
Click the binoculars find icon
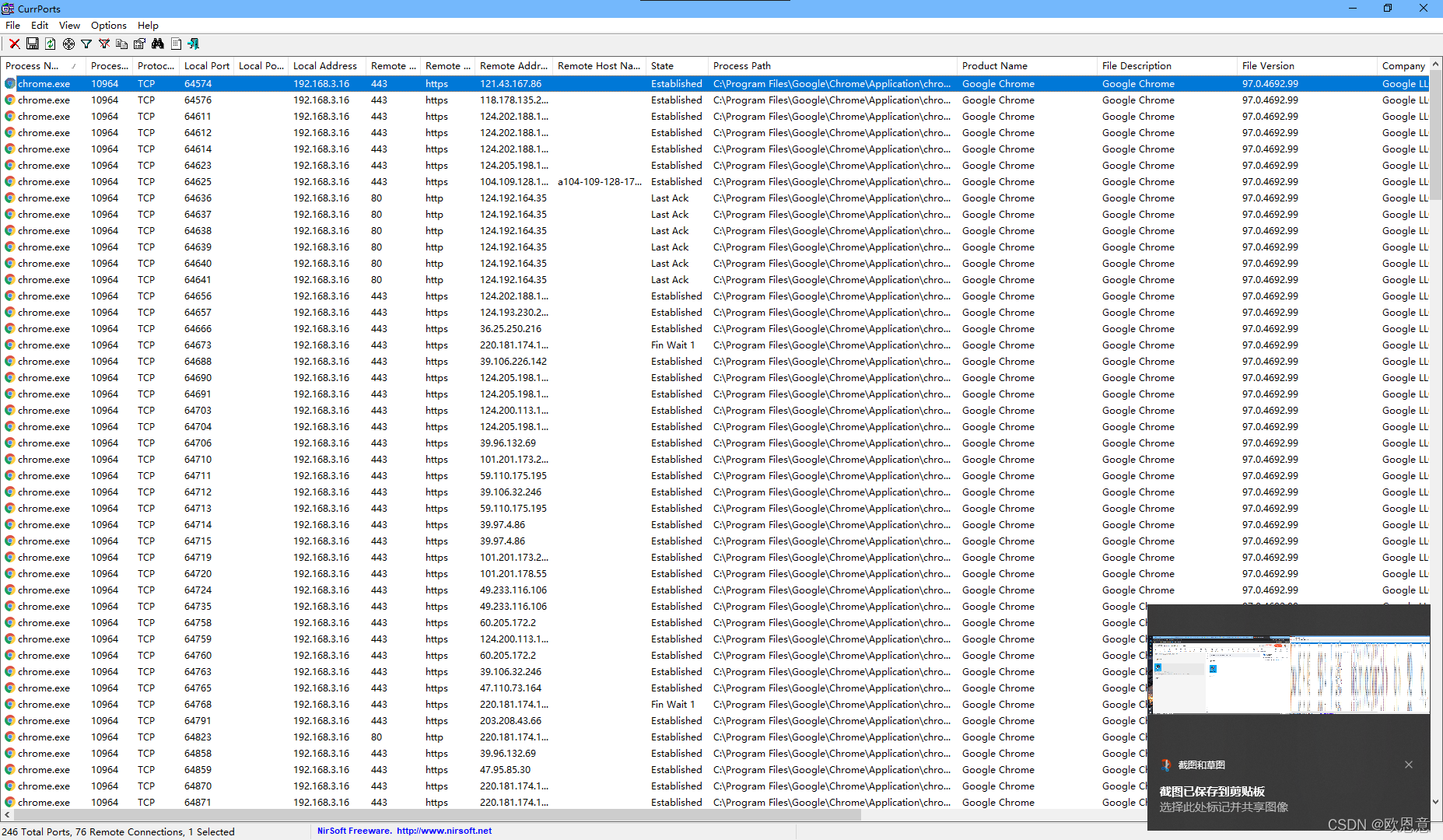(x=158, y=44)
